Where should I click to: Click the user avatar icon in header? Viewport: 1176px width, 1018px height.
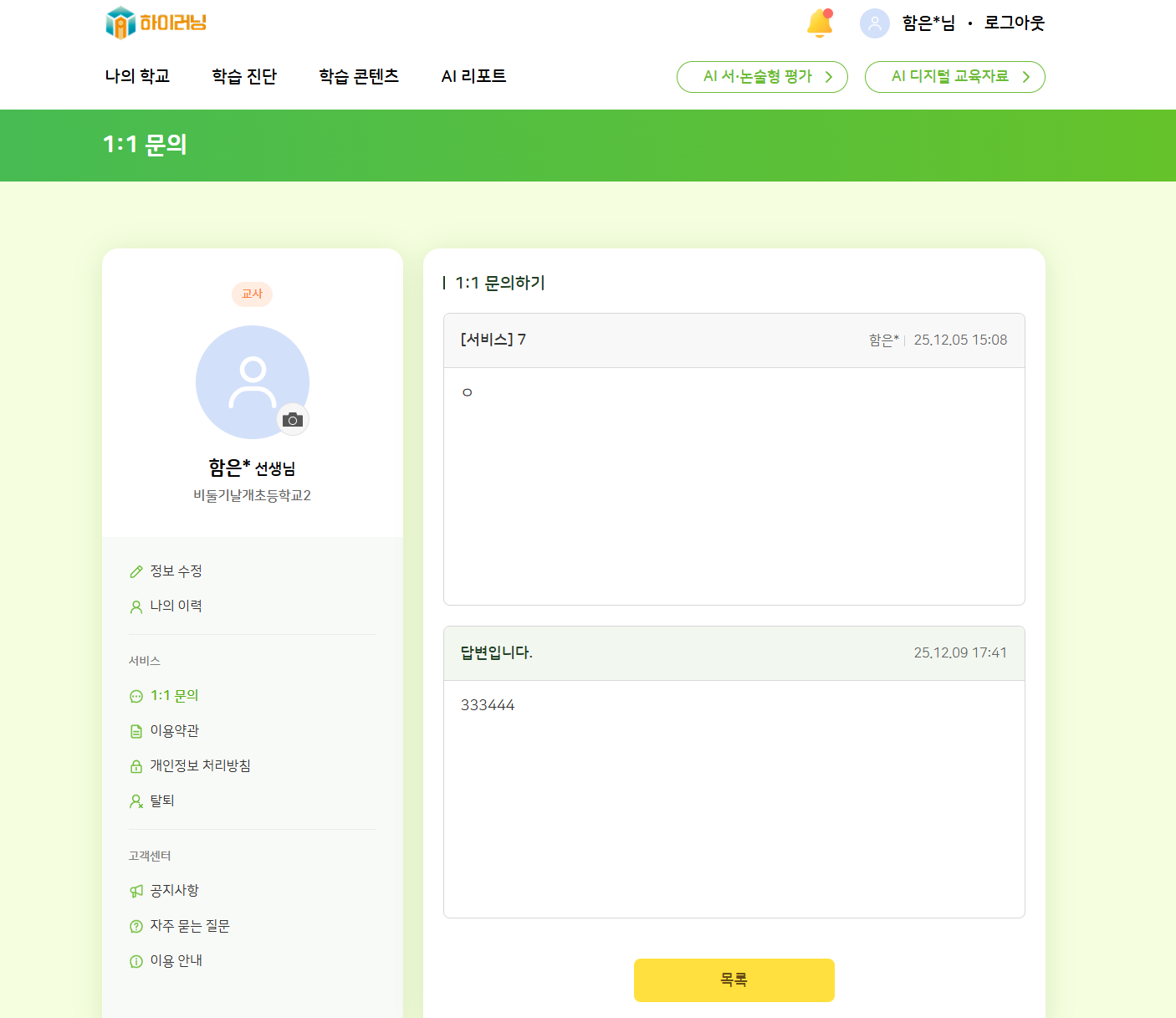click(x=874, y=23)
